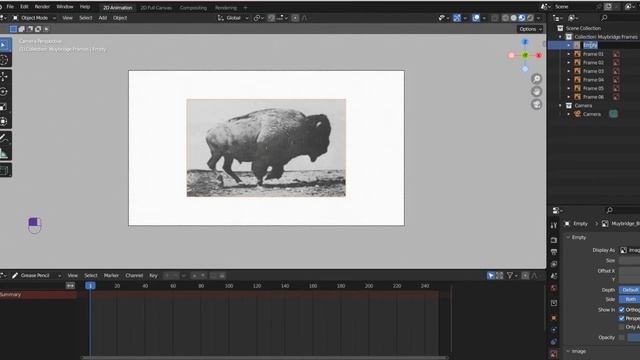Click the Opacity value slider
Screen dimensions: 640x360
(x=634, y=338)
